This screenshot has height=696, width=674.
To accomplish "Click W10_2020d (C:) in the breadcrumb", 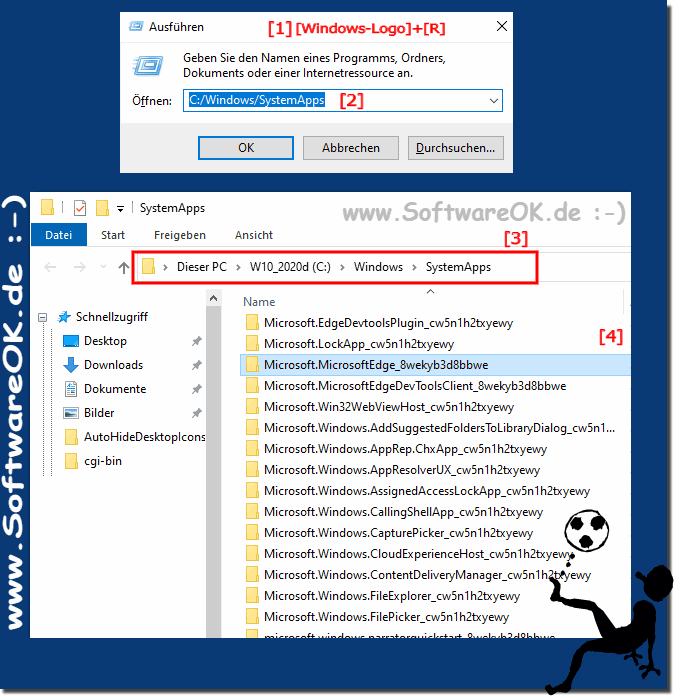I will pos(290,267).
